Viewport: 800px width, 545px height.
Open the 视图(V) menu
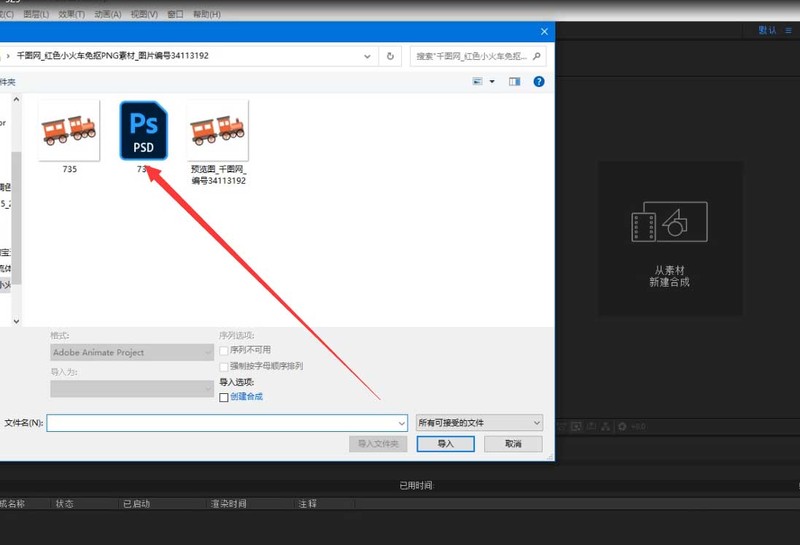144,14
